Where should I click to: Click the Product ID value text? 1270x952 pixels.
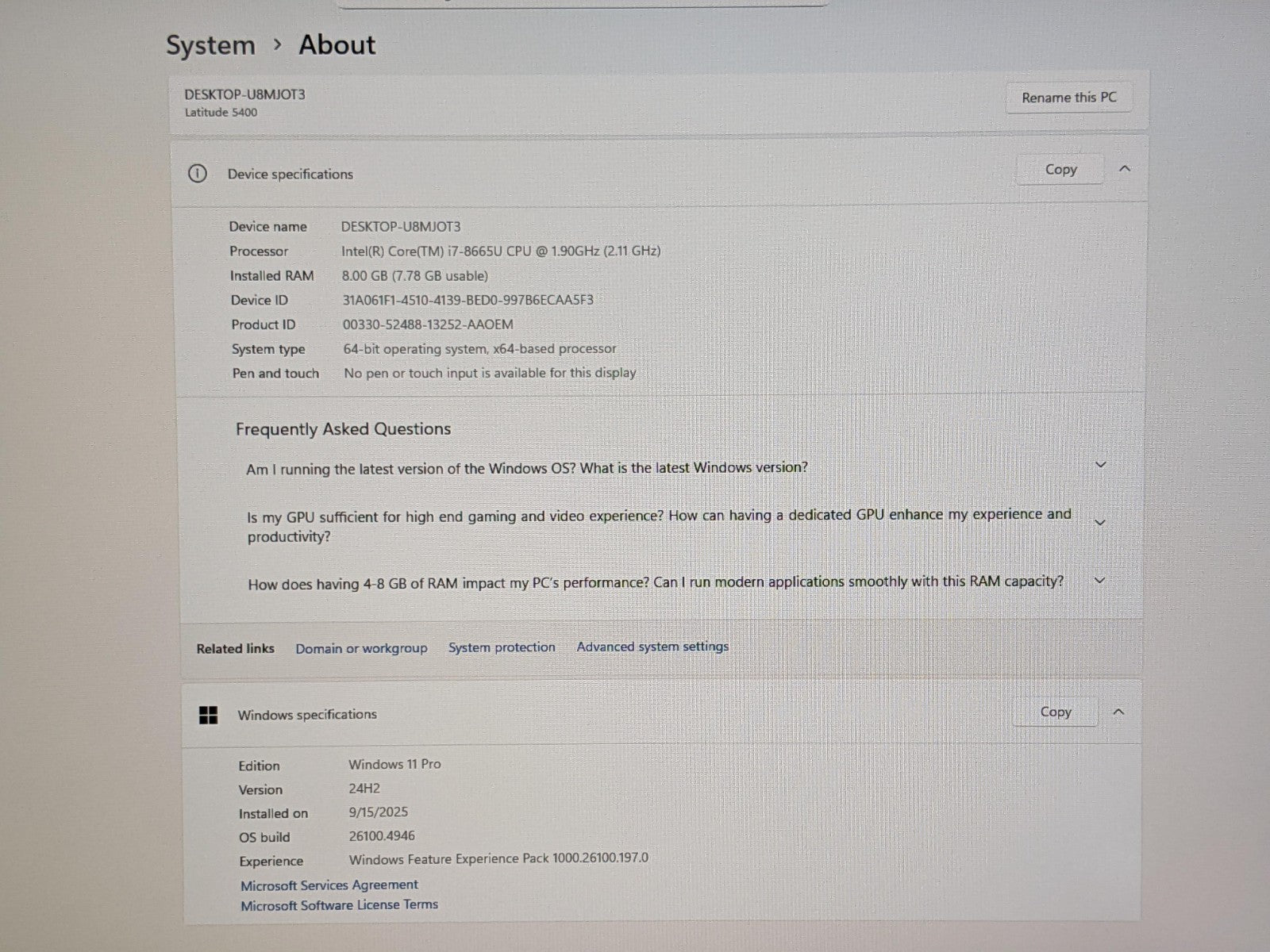pos(428,324)
